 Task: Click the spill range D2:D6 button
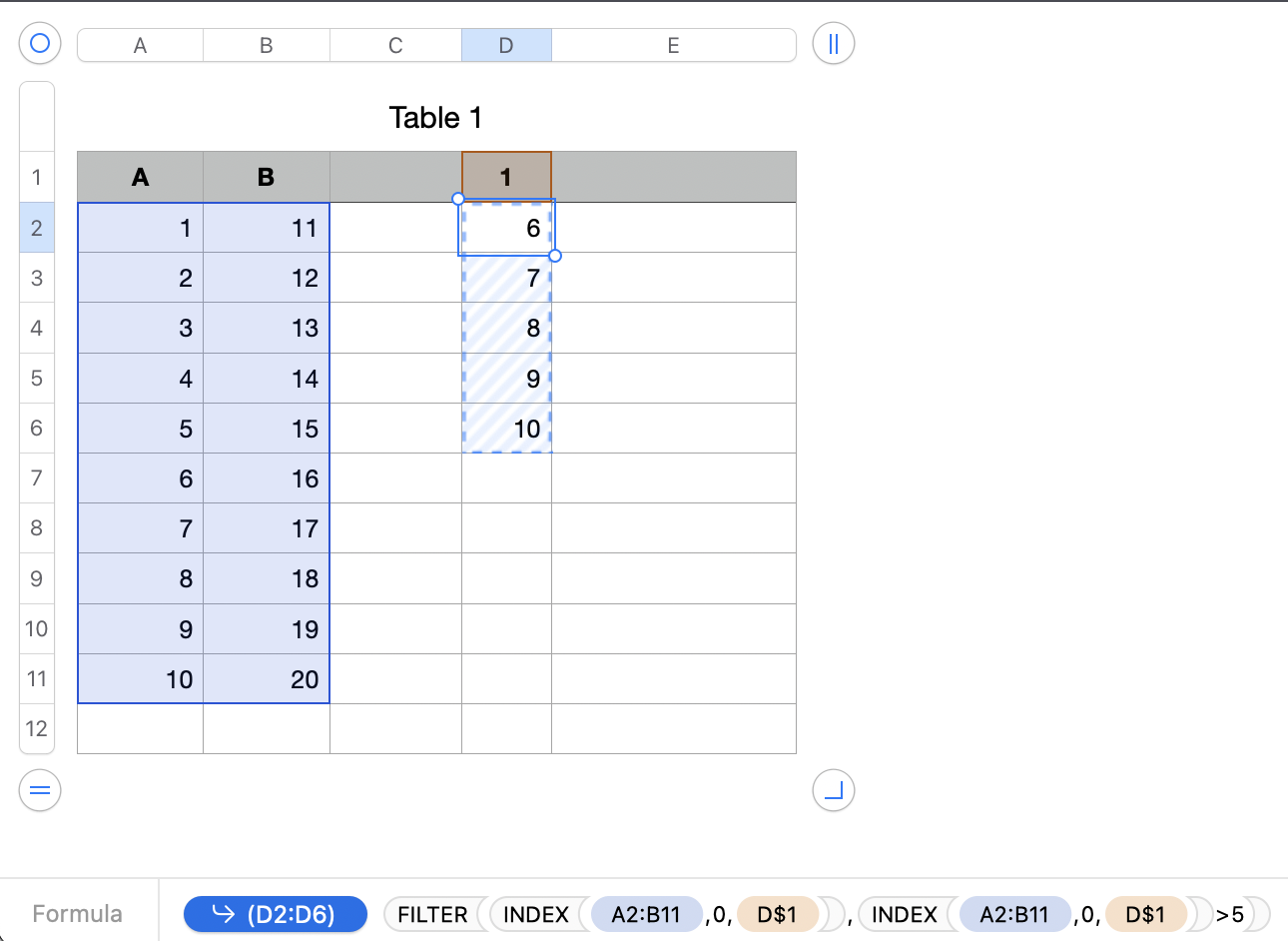tap(276, 914)
